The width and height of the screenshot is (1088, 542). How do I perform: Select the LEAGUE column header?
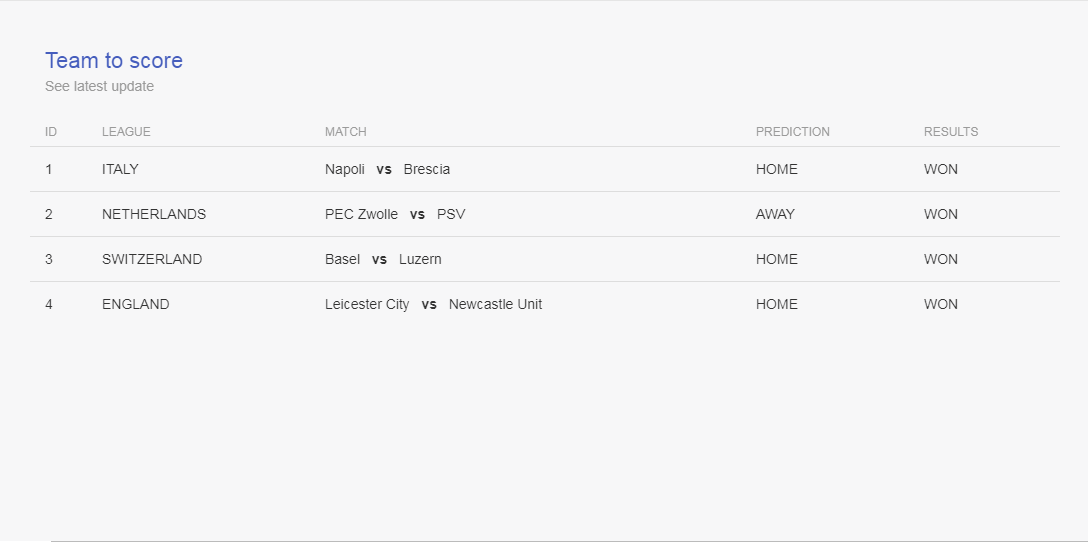(x=126, y=132)
